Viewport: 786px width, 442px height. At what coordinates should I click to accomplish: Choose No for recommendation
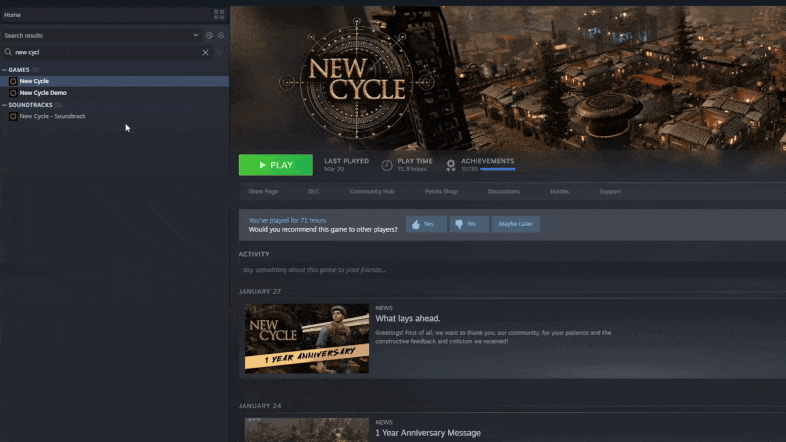point(469,224)
